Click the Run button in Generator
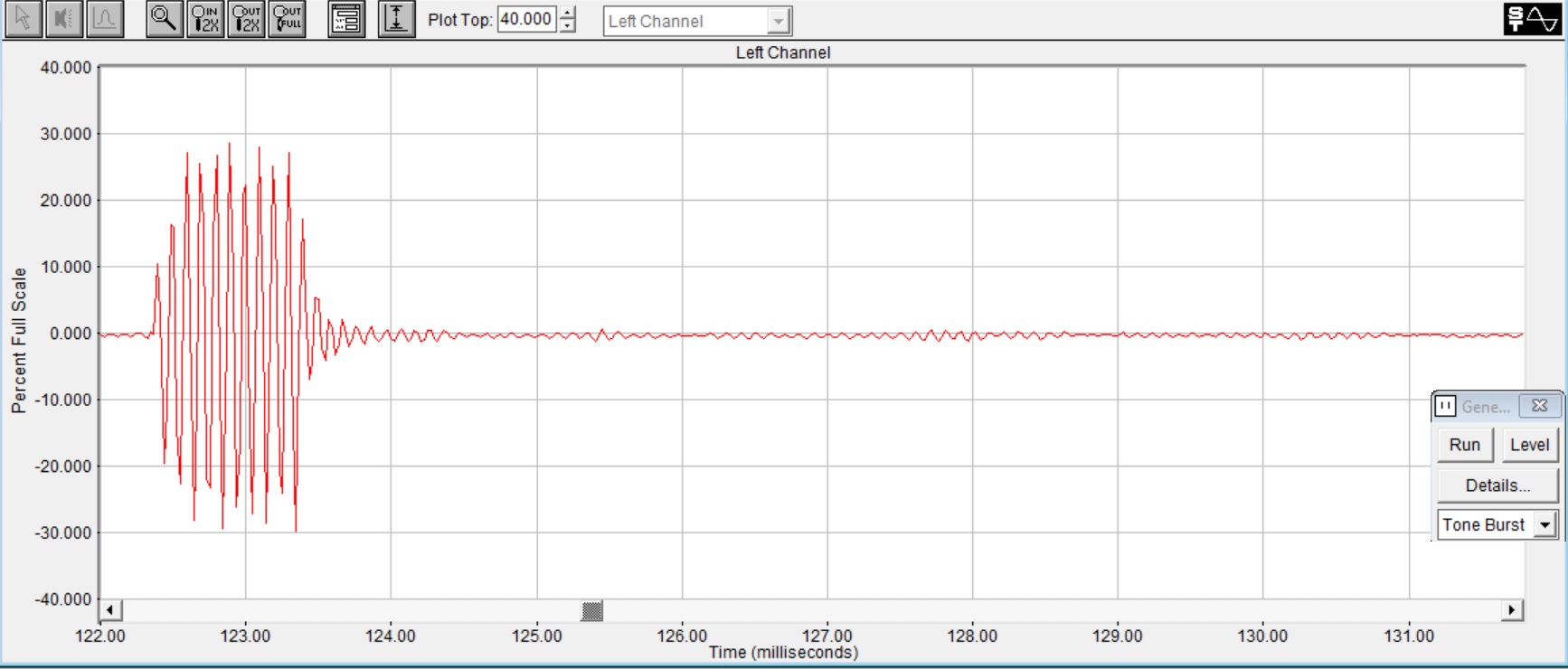This screenshot has height=669, width=1568. [1465, 445]
